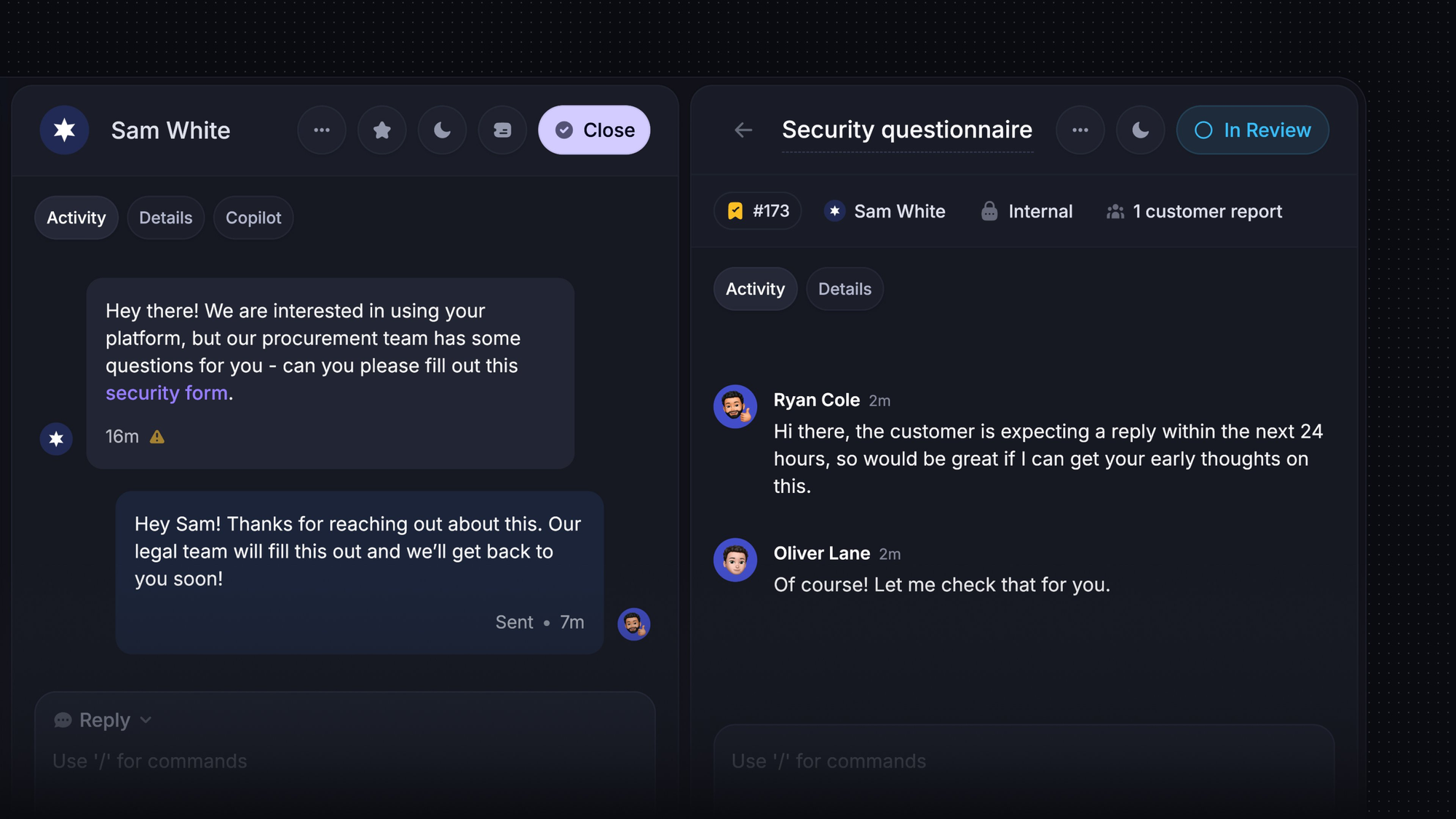This screenshot has width=1456, height=819.
Task: Snooze the Sam White conversation
Action: pos(442,130)
